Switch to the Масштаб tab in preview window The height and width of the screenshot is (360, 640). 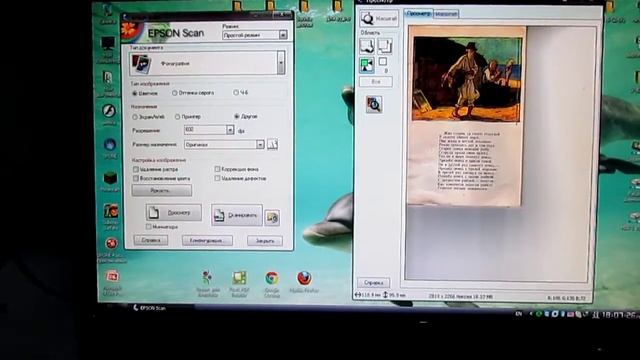pyautogui.click(x=446, y=14)
